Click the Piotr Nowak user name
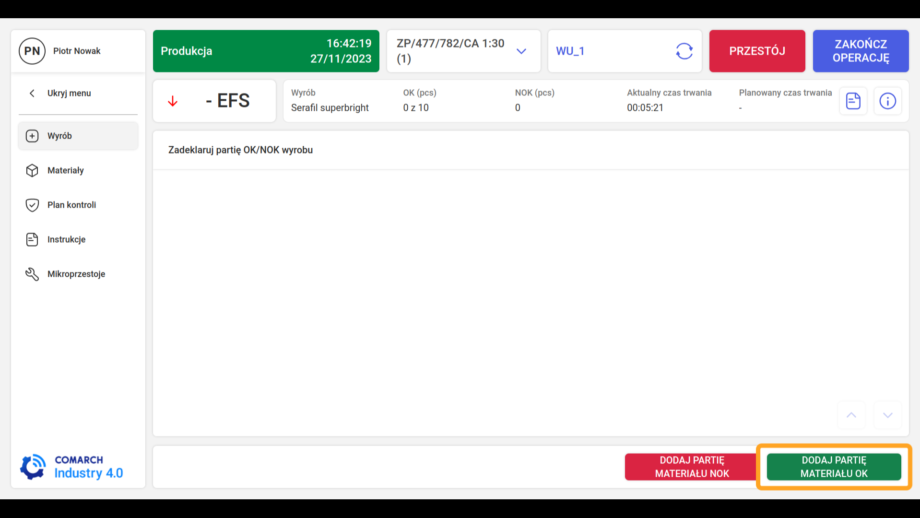 [x=77, y=51]
